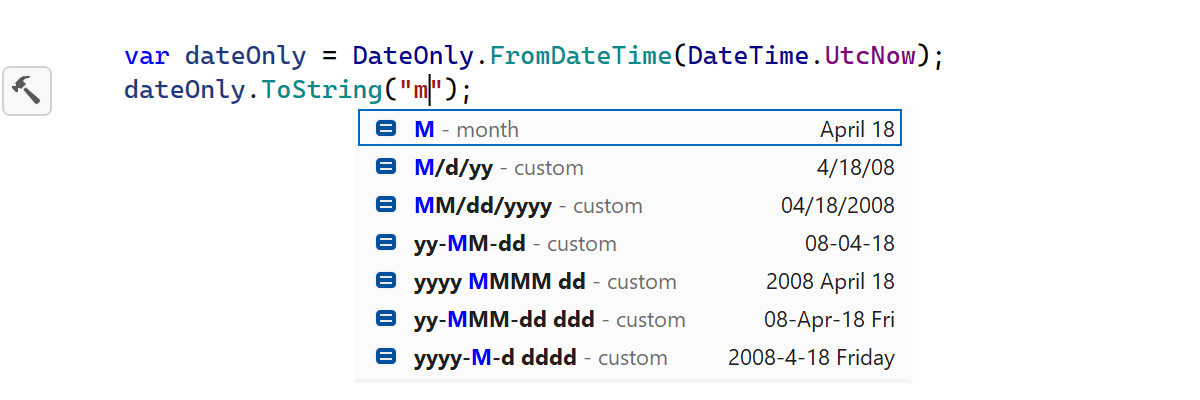Click the icon next to 'yy-MM-dd' suggestion

click(x=386, y=243)
